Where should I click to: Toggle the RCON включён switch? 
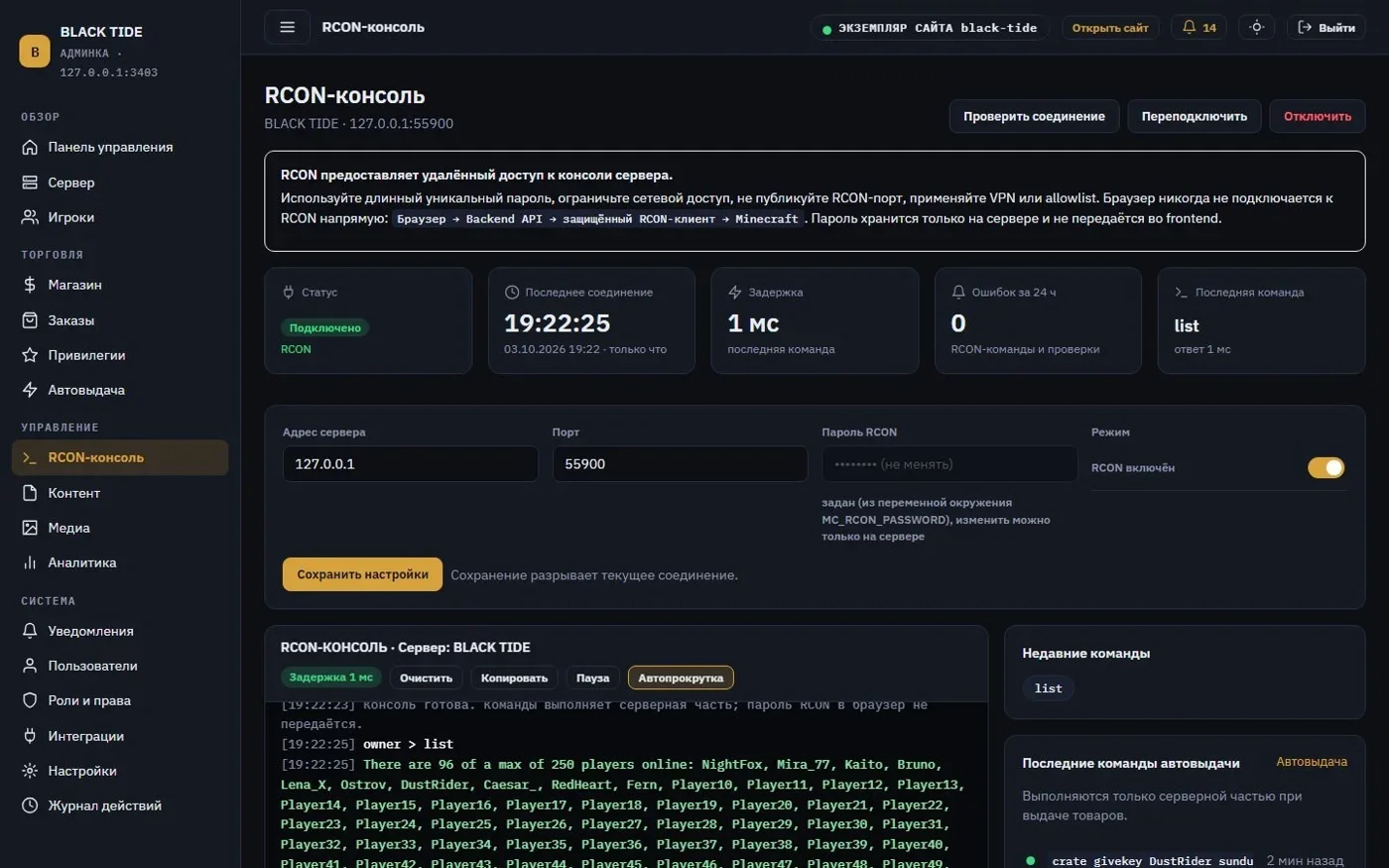coord(1326,467)
